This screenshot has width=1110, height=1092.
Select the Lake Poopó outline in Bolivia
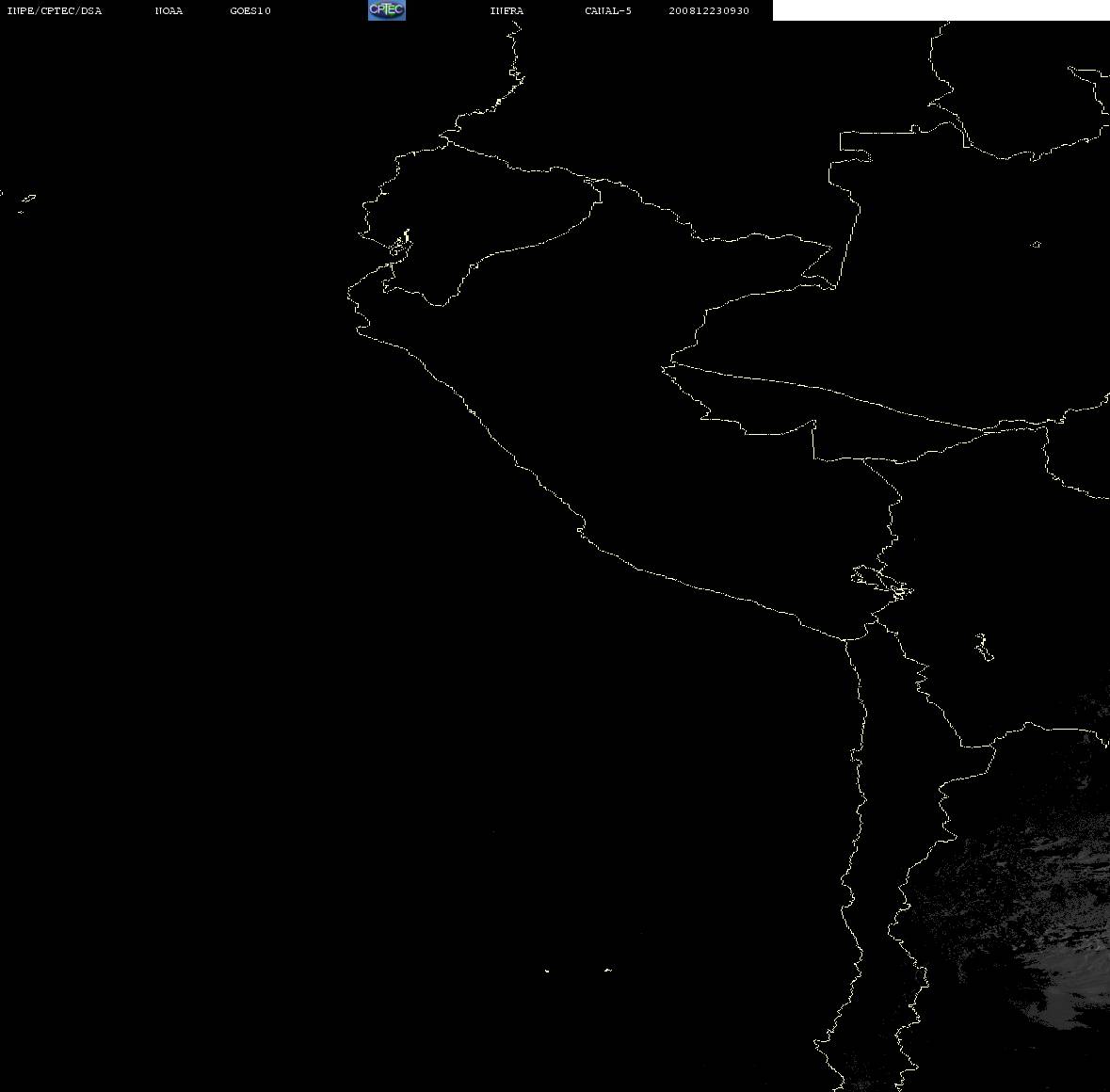pyautogui.click(x=984, y=647)
